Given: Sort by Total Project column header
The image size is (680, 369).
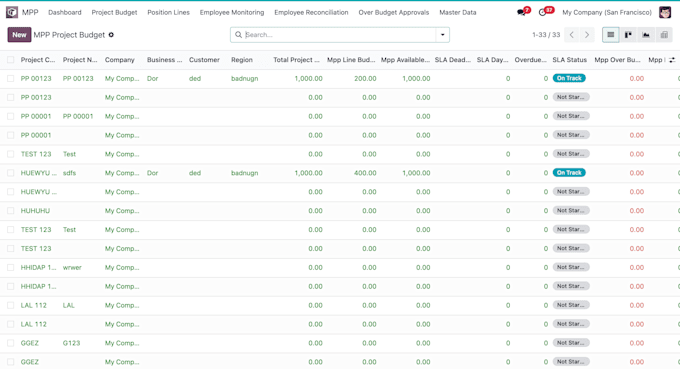Looking at the screenshot, I should pyautogui.click(x=296, y=60).
